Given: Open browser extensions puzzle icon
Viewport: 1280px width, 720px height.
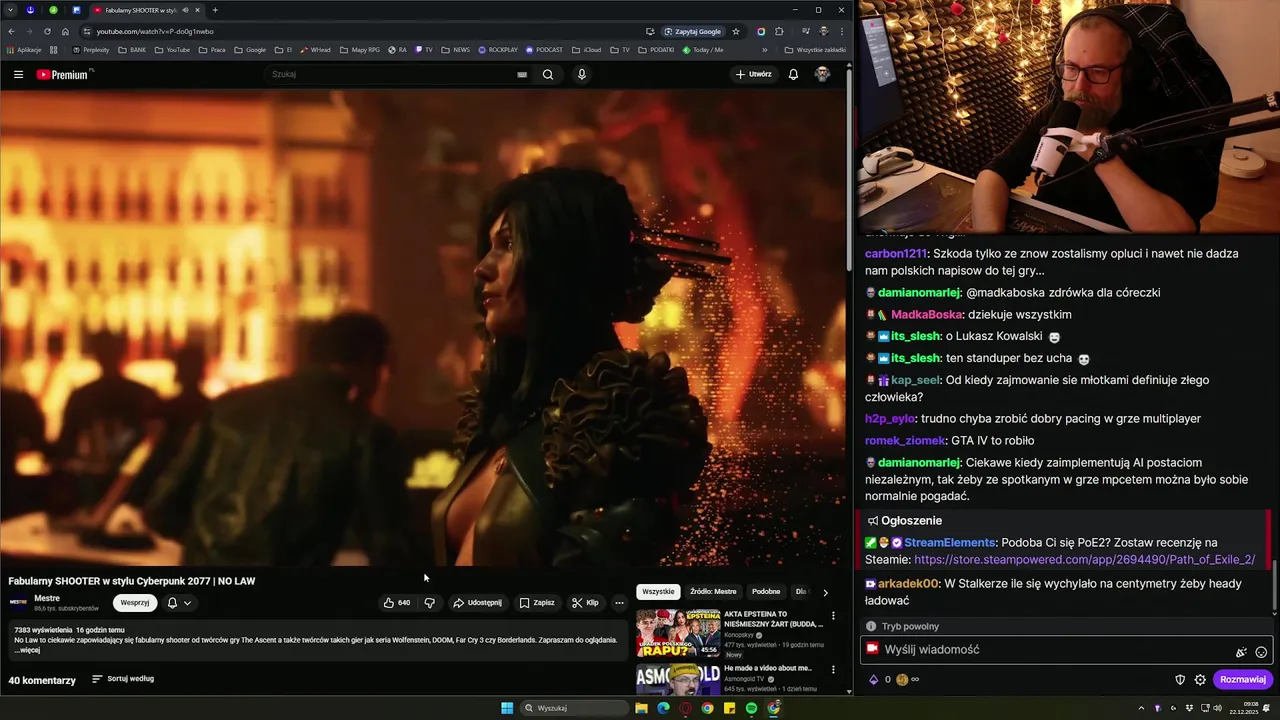Looking at the screenshot, I should coord(779,31).
